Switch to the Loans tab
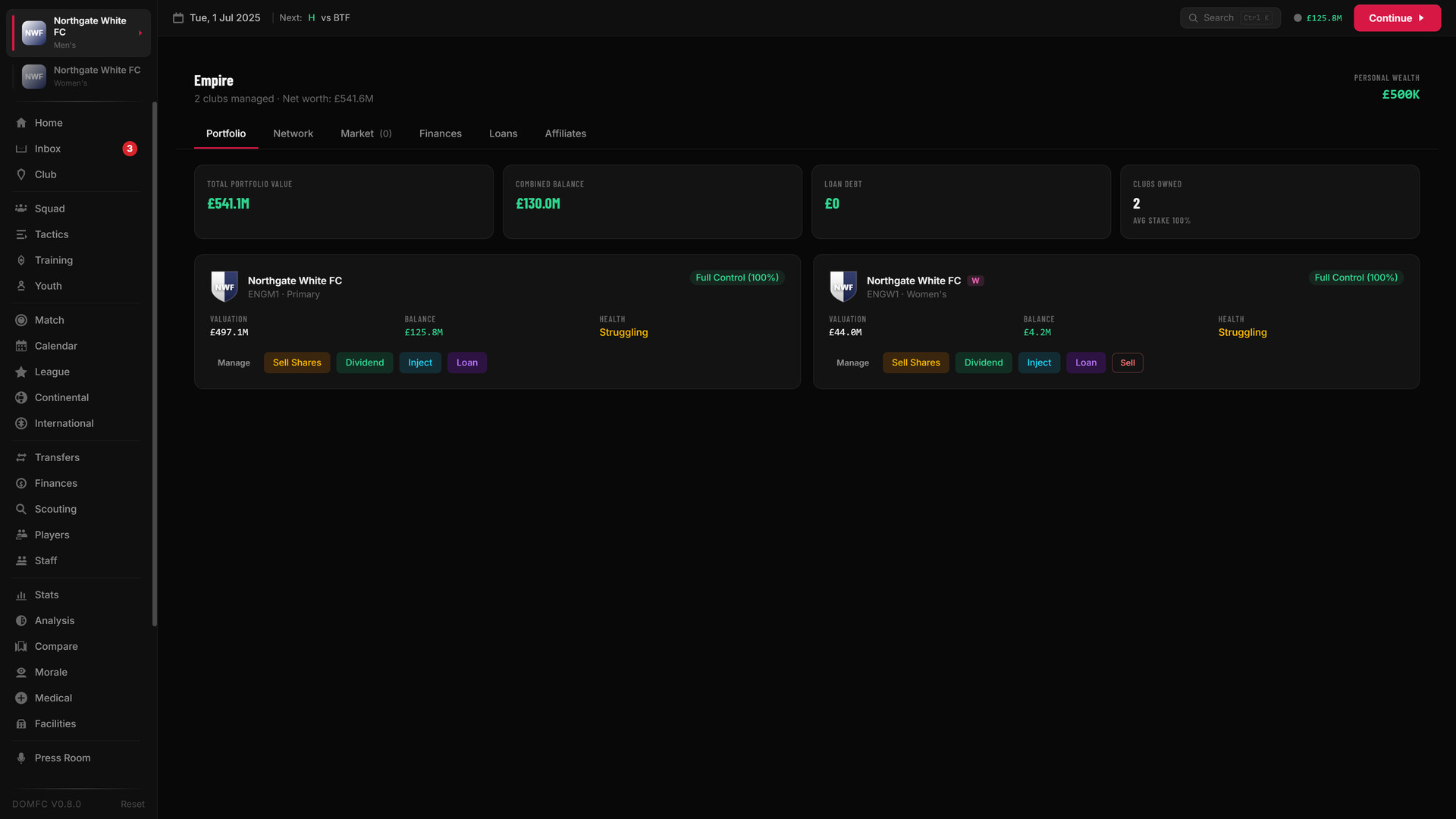Viewport: 1456px width, 819px height. coord(503,133)
